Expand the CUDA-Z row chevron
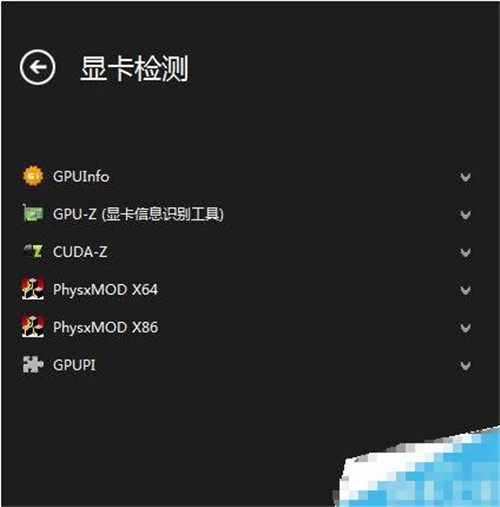Viewport: 500px width, 507px height. (x=465, y=252)
